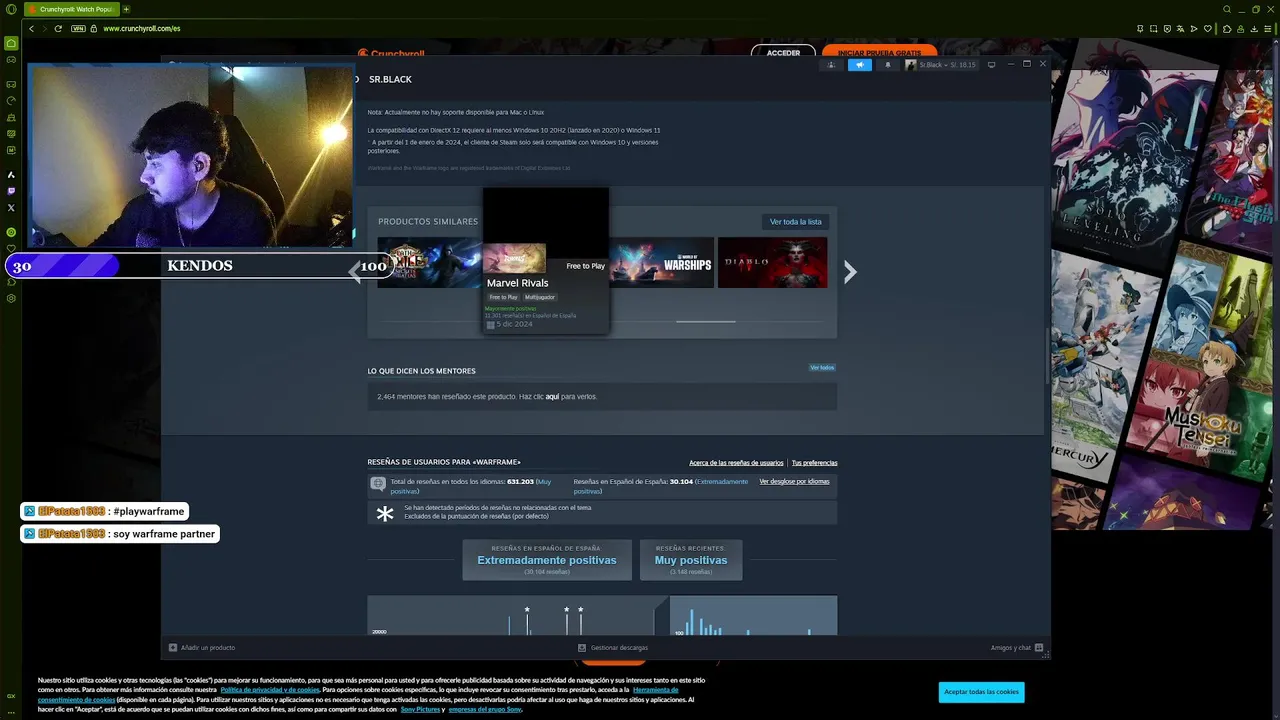1280x720 pixels.
Task: Click Steam announcements megaphone button
Action: pos(860,65)
